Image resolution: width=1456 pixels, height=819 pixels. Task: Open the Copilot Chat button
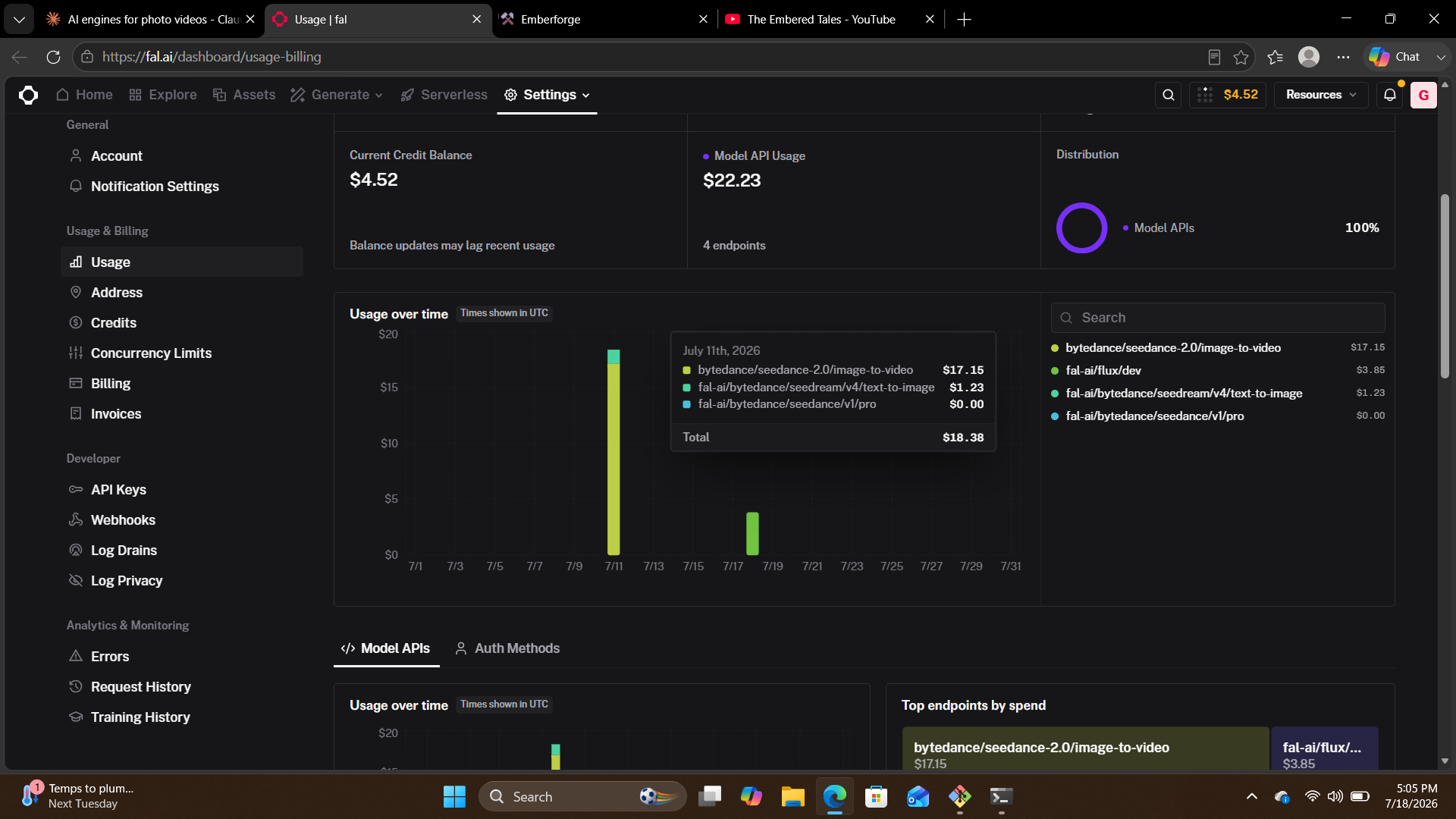coord(1395,57)
